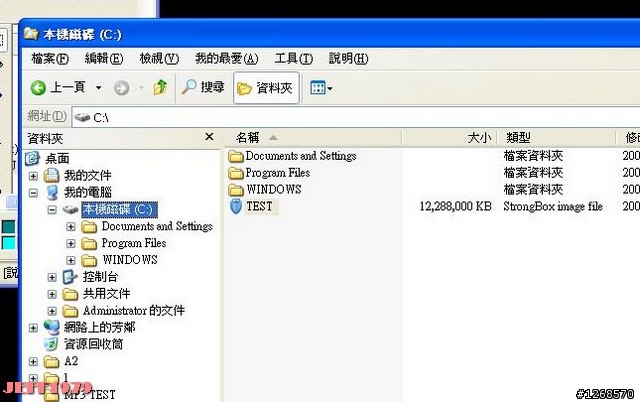Screen dimensions: 640x402
Task: Collapse the 我的電腦 tree node
Action: (x=33, y=193)
